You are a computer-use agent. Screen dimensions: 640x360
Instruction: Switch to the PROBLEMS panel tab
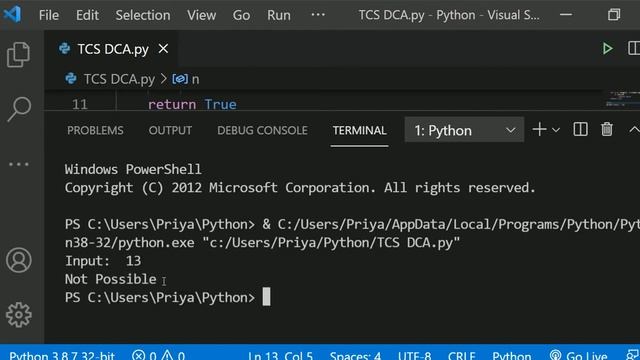[x=95, y=130]
